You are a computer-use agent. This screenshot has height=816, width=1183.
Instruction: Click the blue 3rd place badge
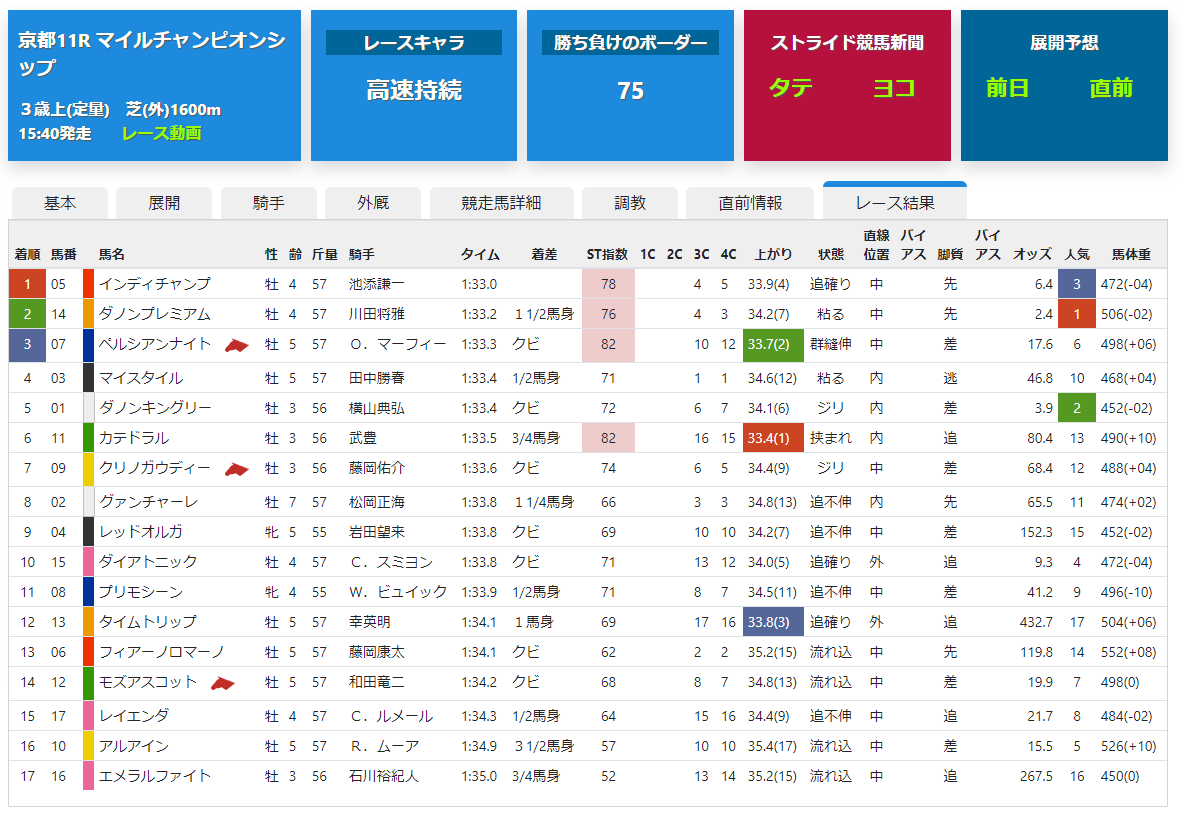(27, 345)
